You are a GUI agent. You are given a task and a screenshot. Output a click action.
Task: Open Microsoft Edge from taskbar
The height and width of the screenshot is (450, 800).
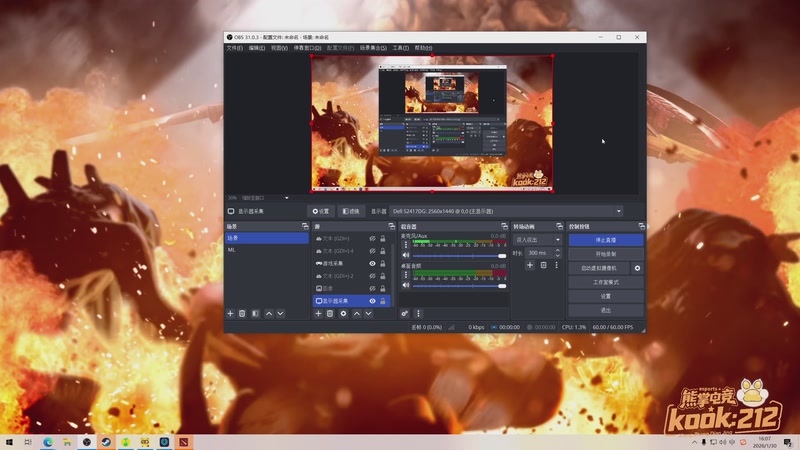coord(48,442)
